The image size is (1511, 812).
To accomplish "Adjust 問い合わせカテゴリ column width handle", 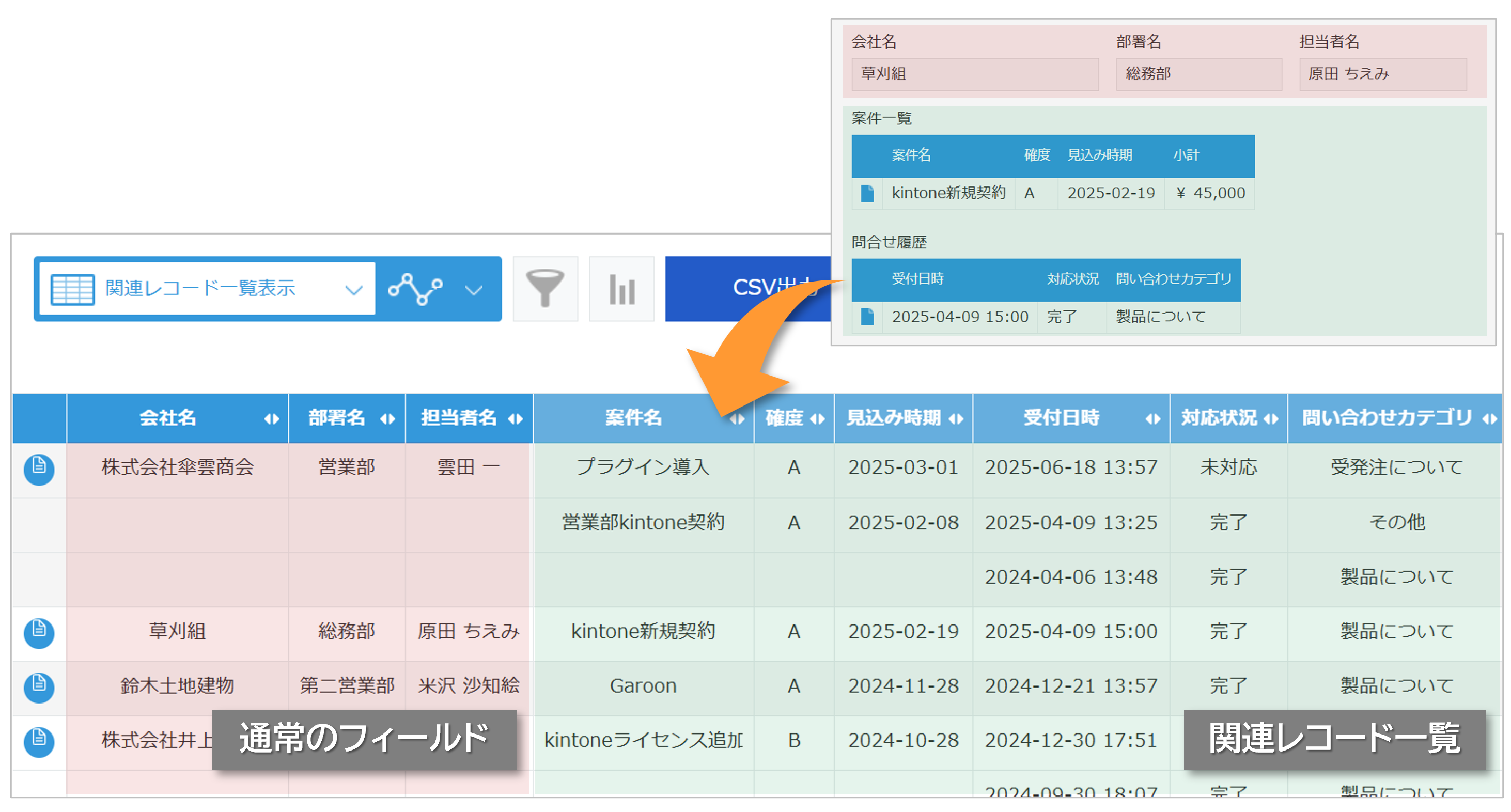I will (x=1490, y=419).
